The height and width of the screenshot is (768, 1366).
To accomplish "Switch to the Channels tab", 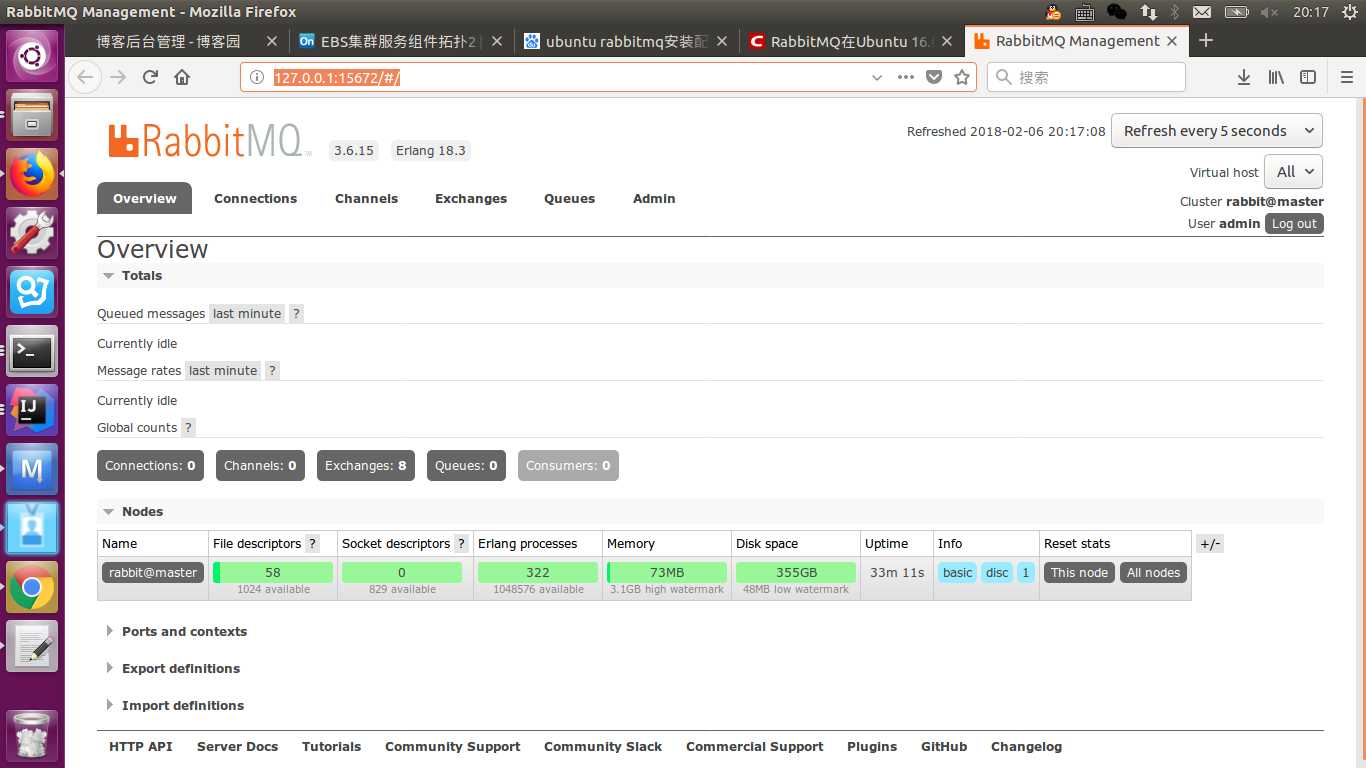I will (366, 198).
